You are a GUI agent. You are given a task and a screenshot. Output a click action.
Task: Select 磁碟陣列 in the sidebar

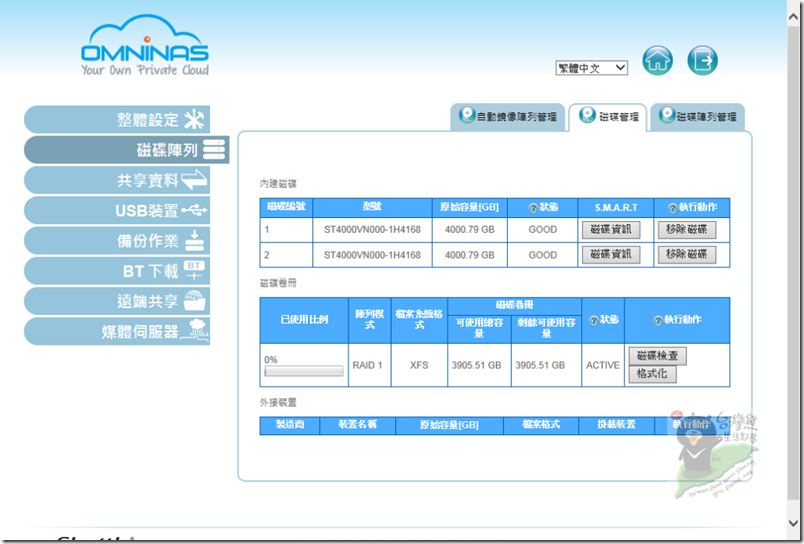(126, 150)
